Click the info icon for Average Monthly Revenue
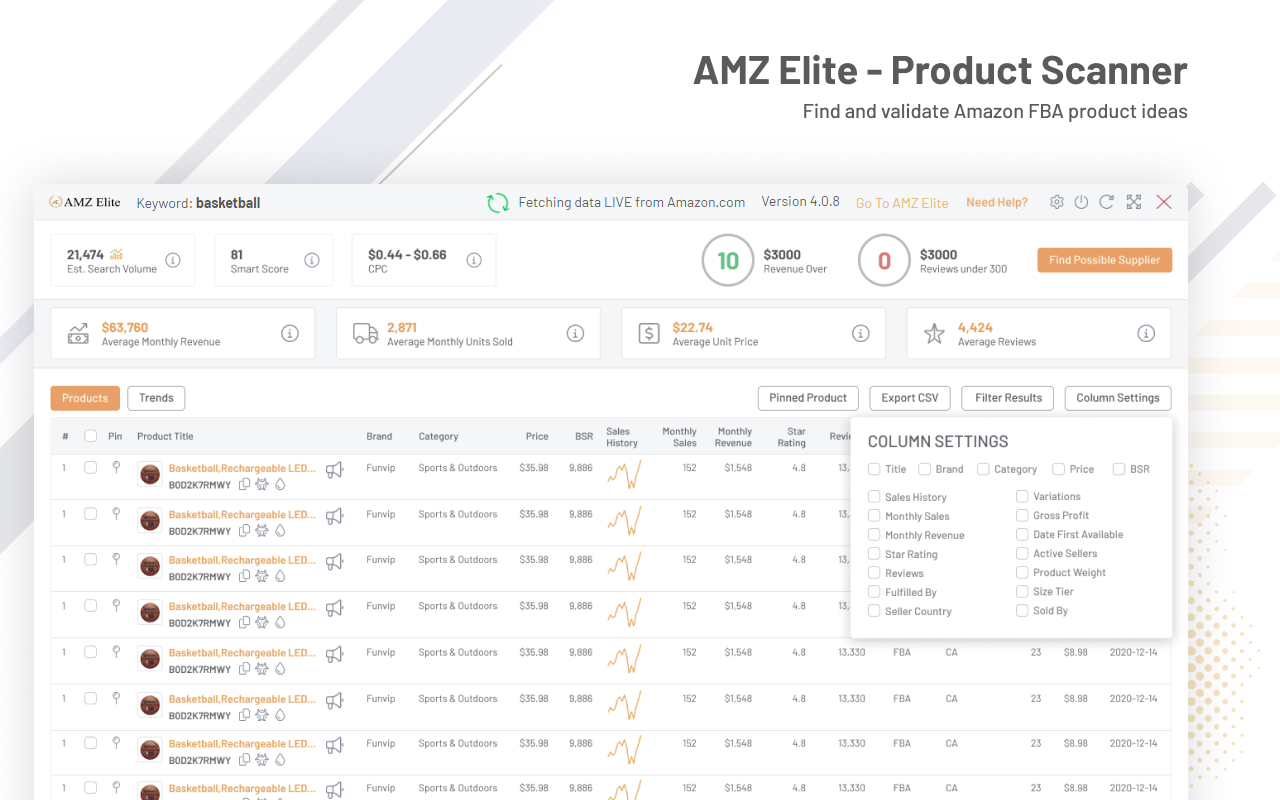This screenshot has height=800, width=1280. tap(290, 334)
